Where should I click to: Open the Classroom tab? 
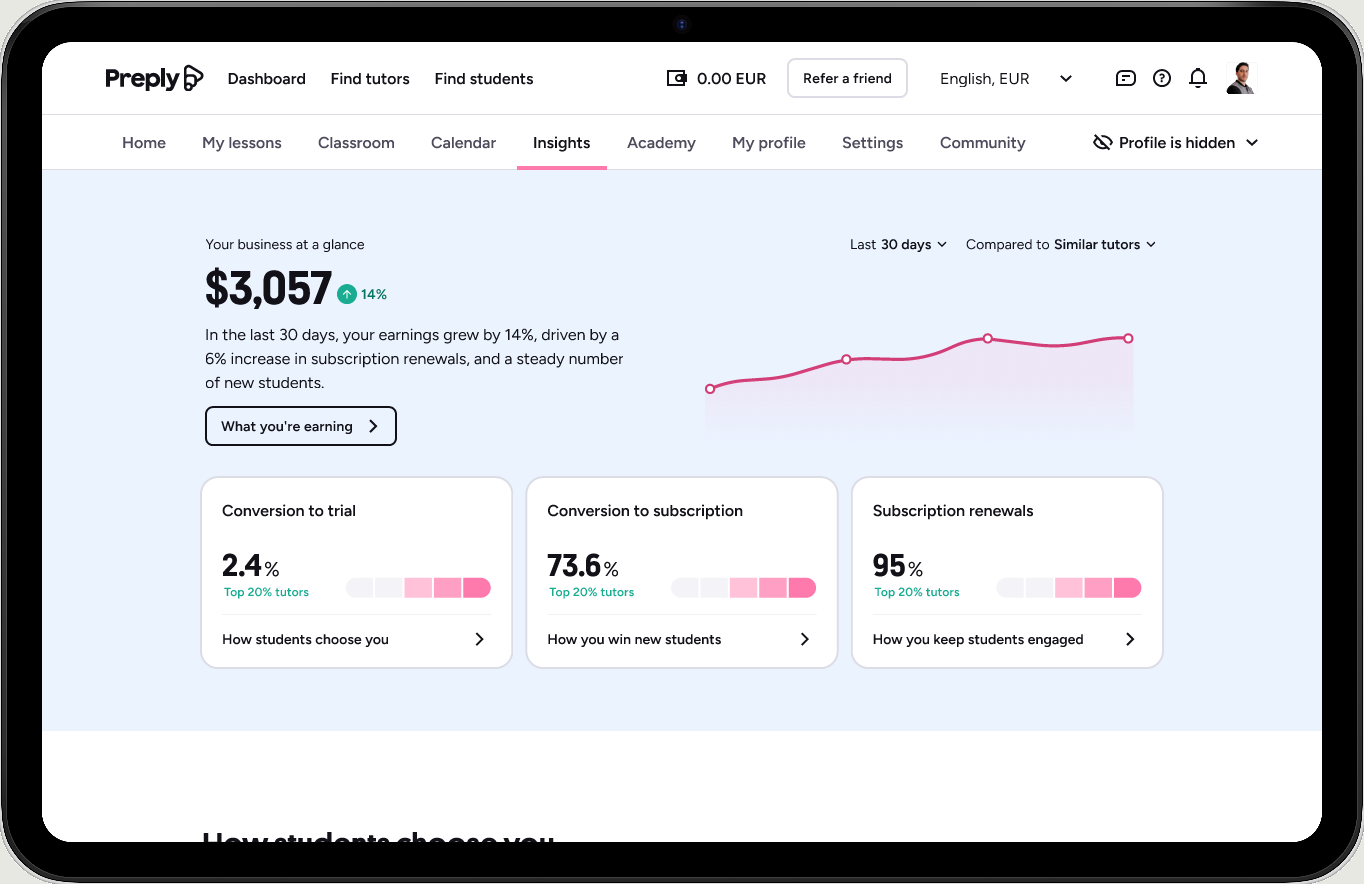[x=356, y=143]
